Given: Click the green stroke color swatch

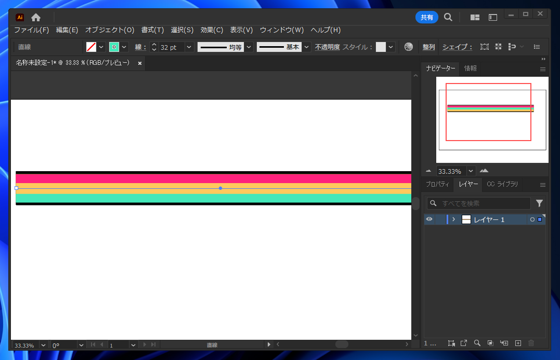Looking at the screenshot, I should pyautogui.click(x=114, y=47).
